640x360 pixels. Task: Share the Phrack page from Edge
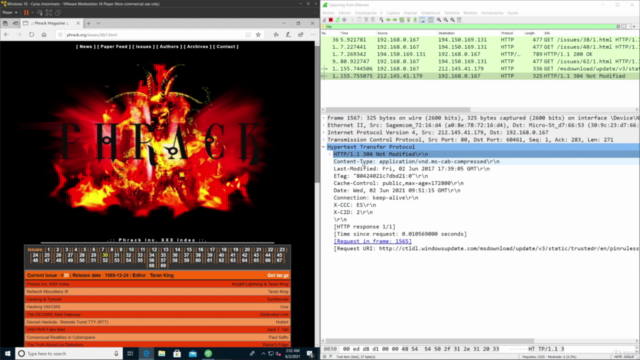(x=301, y=35)
